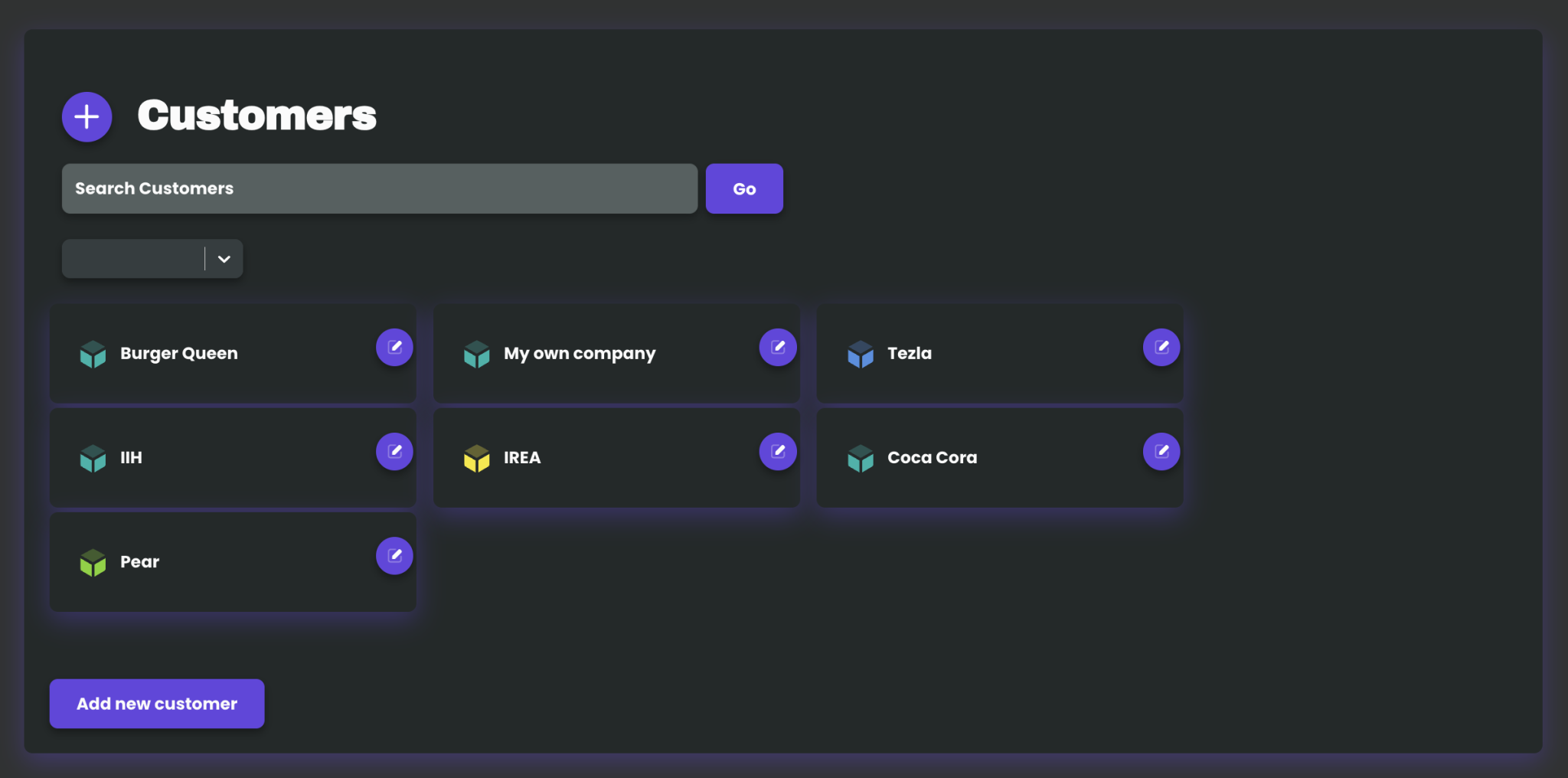Click the edit pencil icon for IIH

[x=394, y=451]
